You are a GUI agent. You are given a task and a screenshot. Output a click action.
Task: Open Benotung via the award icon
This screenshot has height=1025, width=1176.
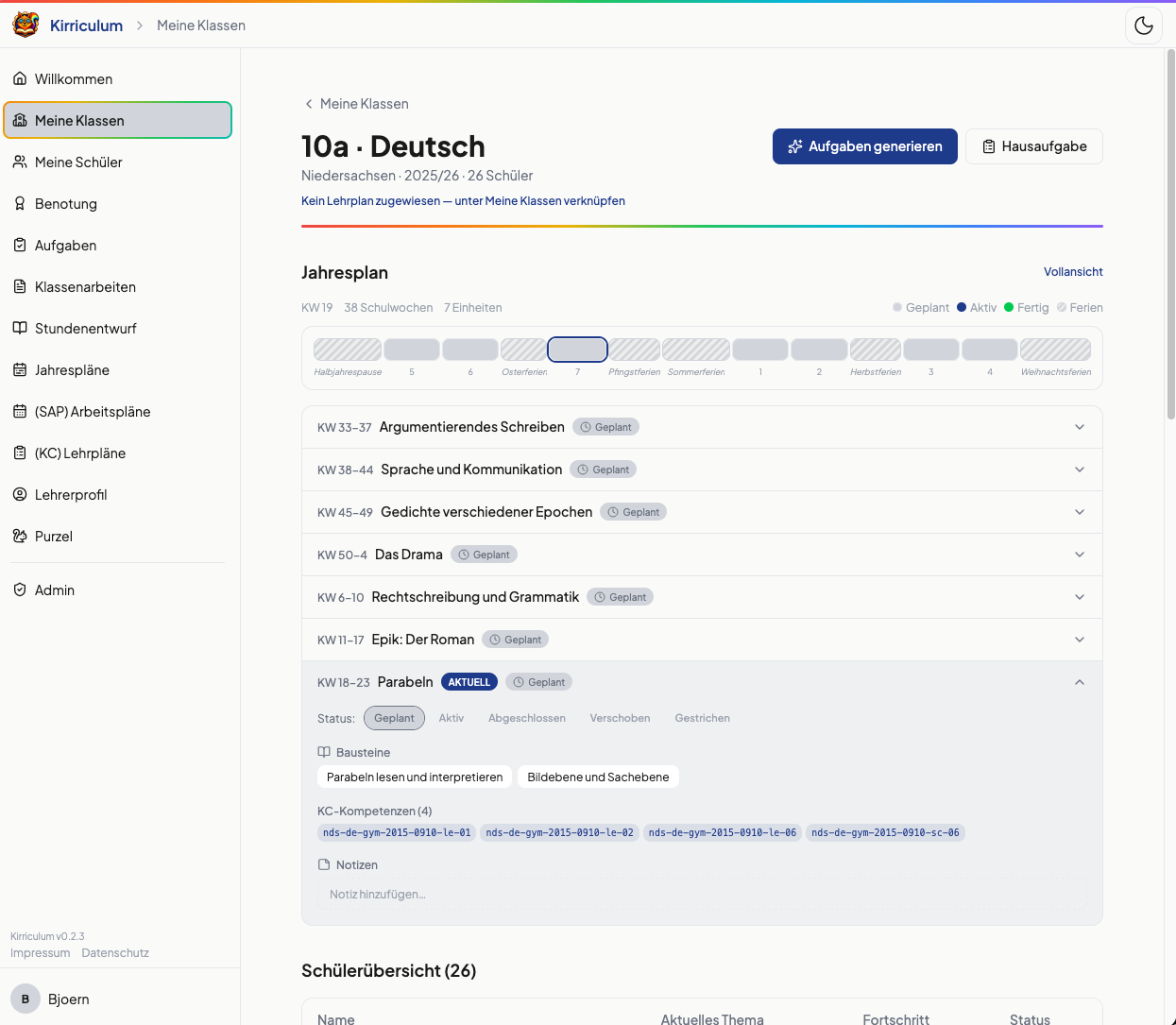coord(20,204)
